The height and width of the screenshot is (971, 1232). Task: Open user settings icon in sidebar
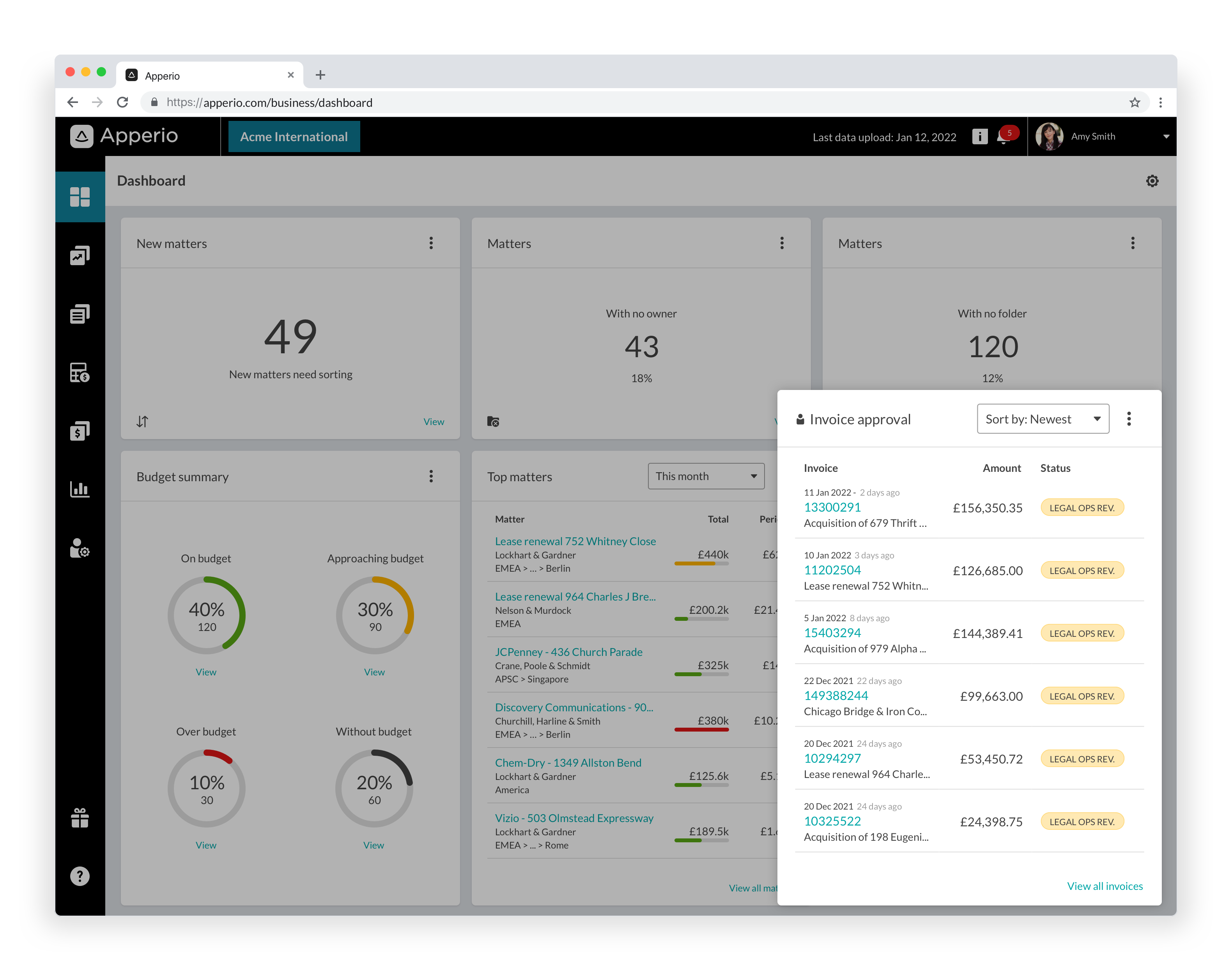80,548
